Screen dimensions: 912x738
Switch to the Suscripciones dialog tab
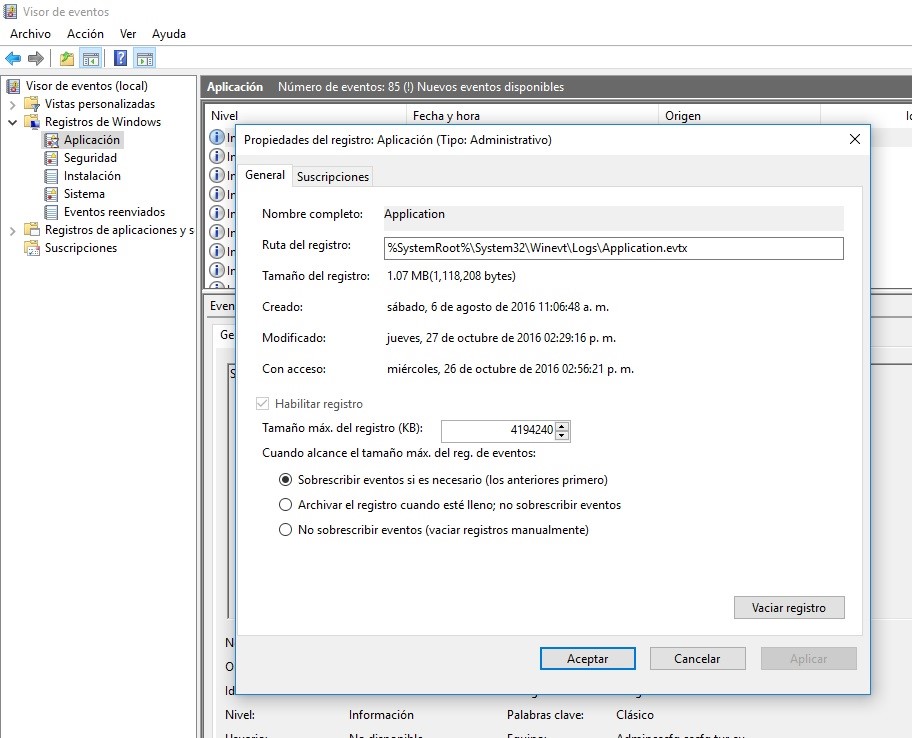click(x=333, y=177)
